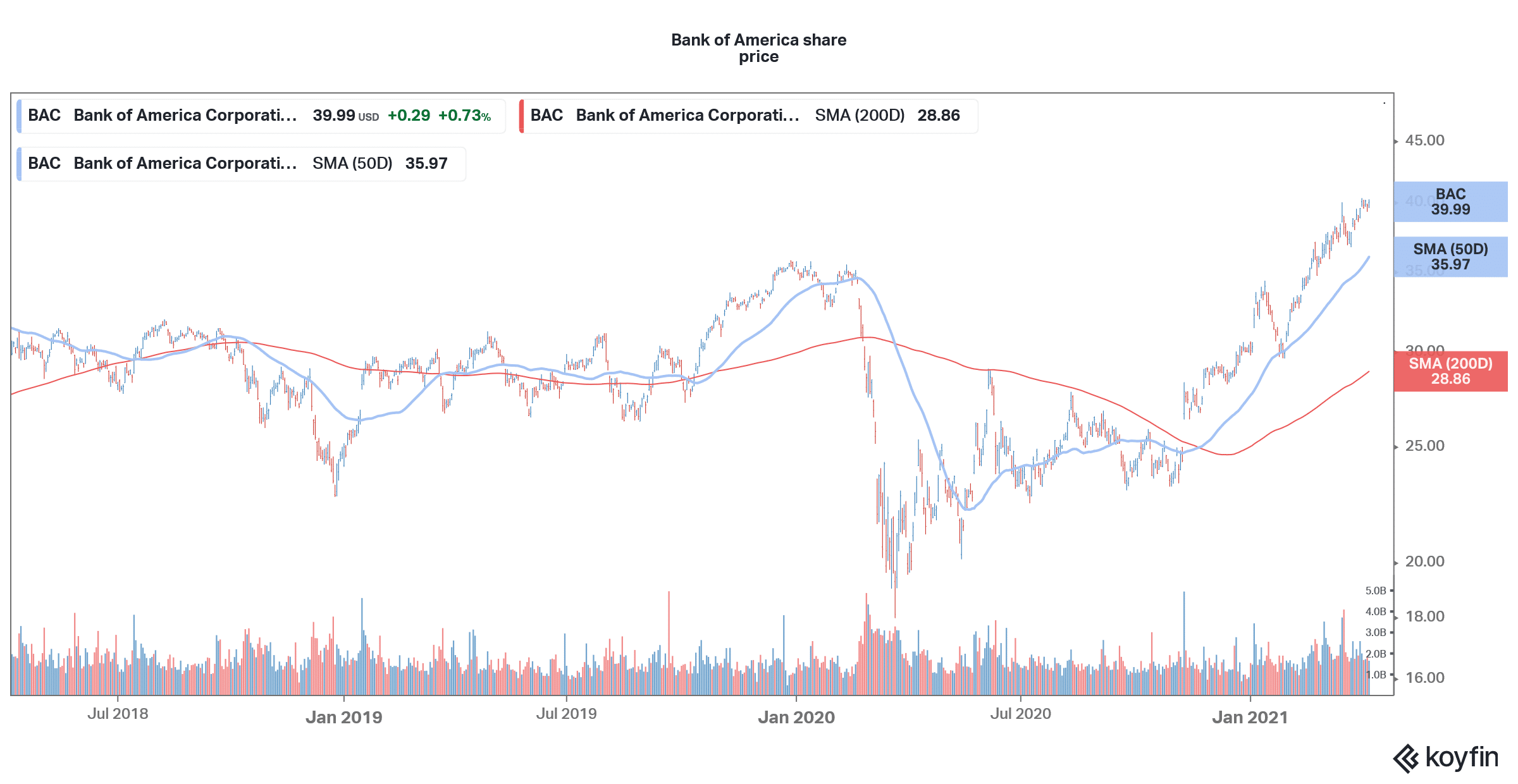Click the blue SMA 50D legend color bar
This screenshot has height=784, width=1518.
(x=19, y=164)
